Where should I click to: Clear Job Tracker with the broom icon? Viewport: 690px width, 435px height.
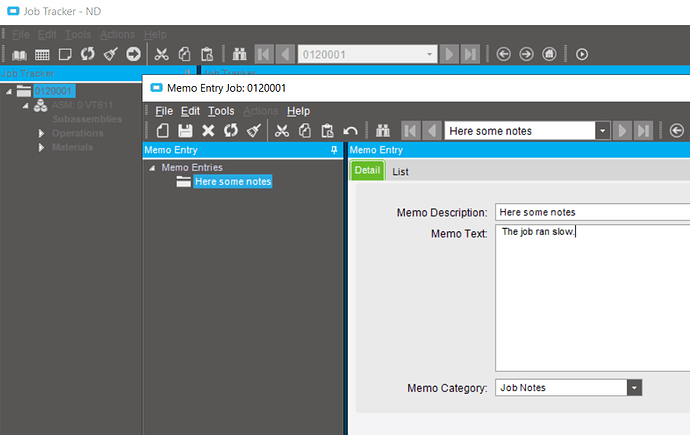click(110, 54)
